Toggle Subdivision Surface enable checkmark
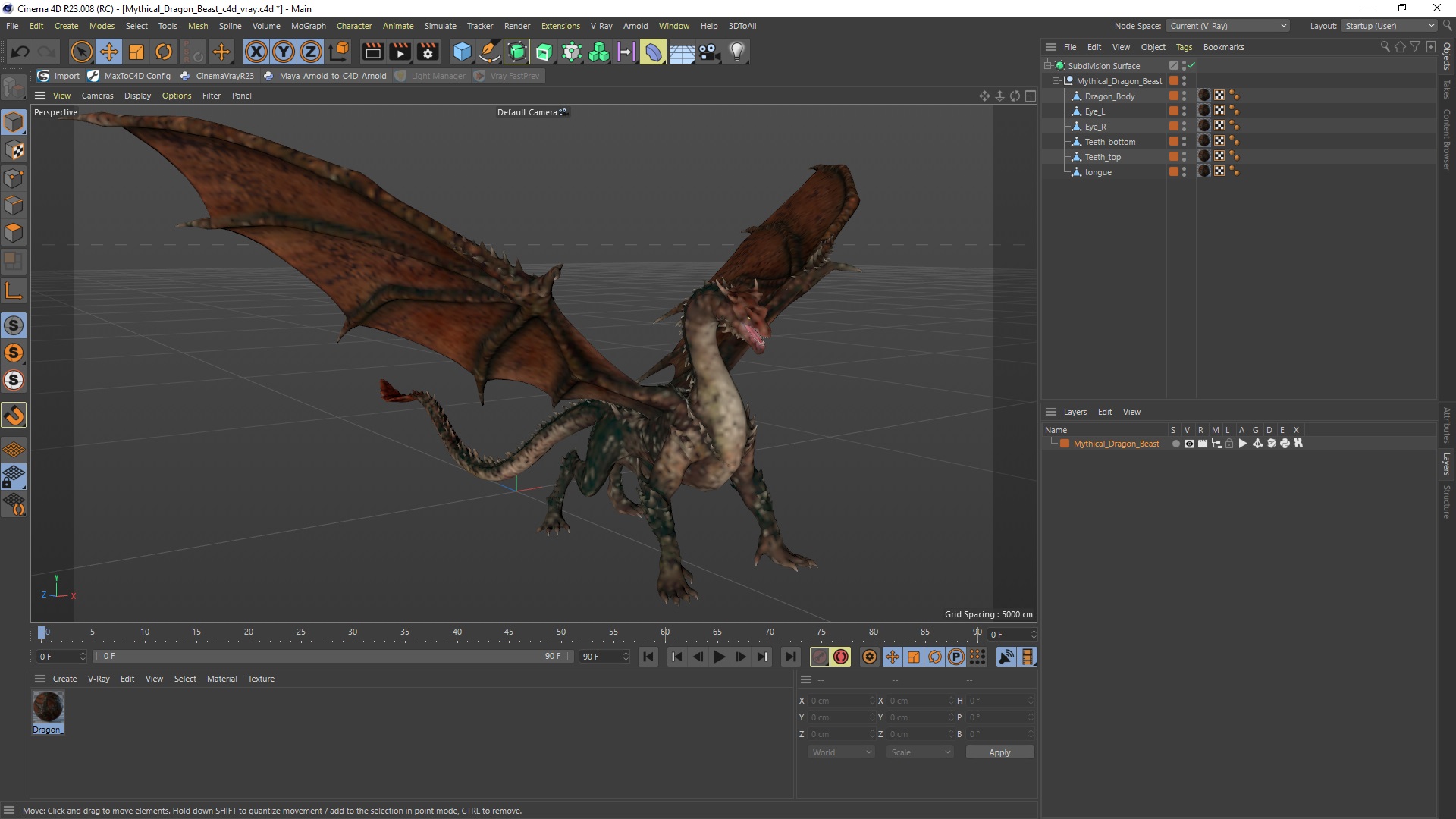Image resolution: width=1456 pixels, height=819 pixels. [1192, 65]
